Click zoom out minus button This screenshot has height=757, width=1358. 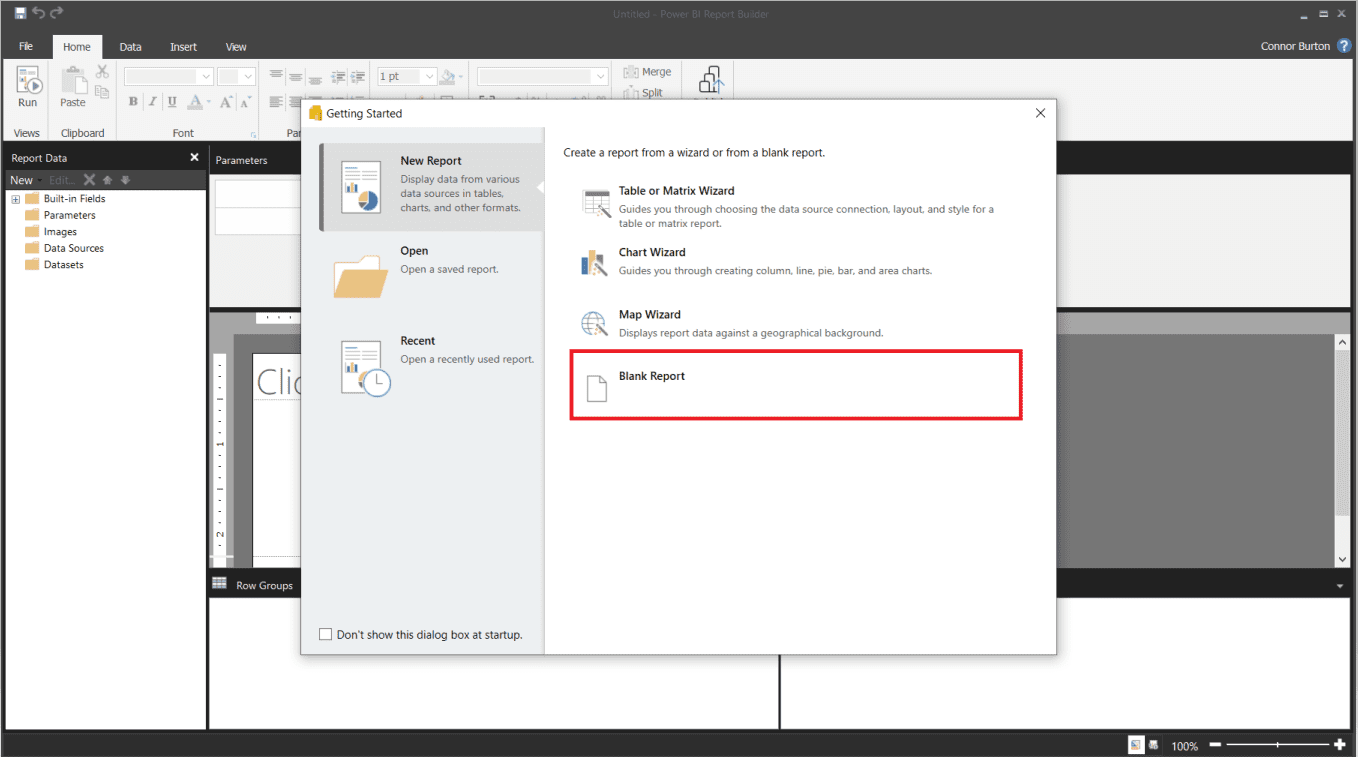pos(1215,745)
